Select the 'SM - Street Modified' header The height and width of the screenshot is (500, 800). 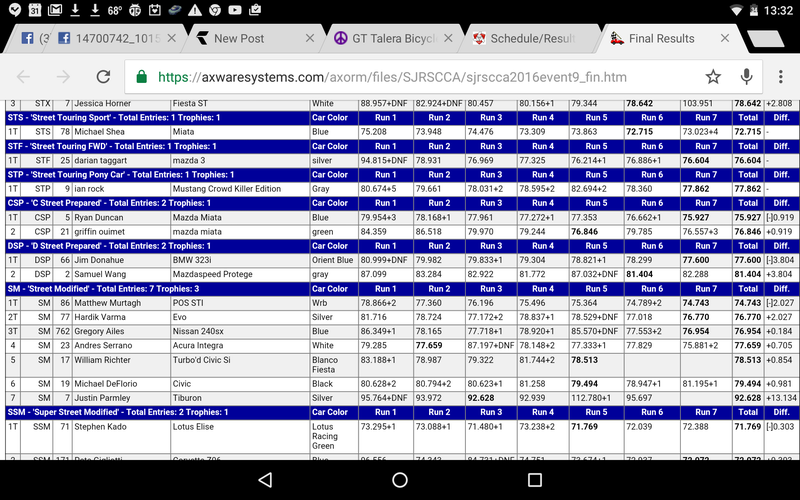point(158,289)
